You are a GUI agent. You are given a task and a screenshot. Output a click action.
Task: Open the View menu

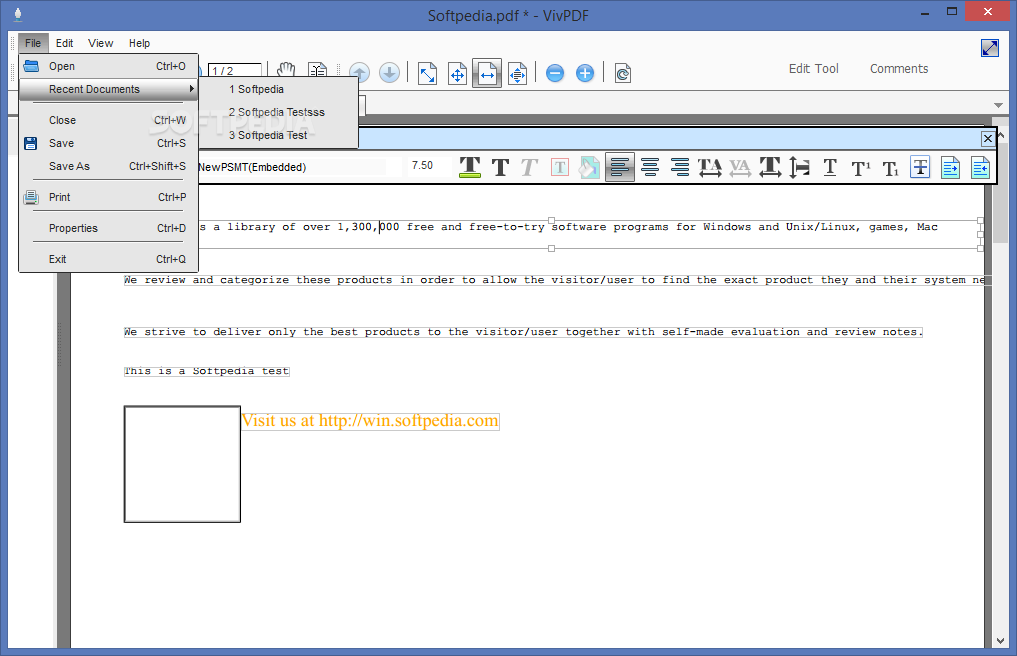point(101,43)
